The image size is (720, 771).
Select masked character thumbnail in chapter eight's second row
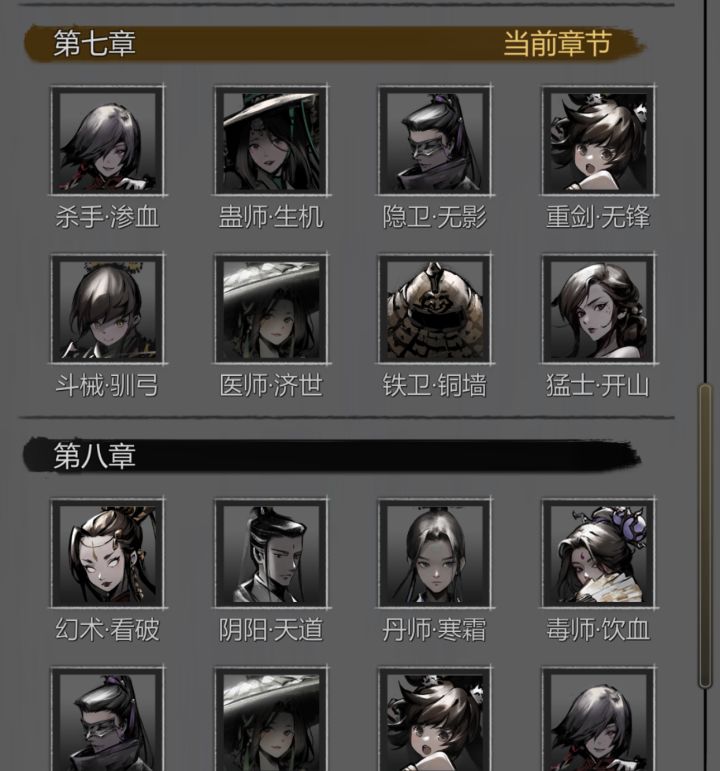pos(108,719)
